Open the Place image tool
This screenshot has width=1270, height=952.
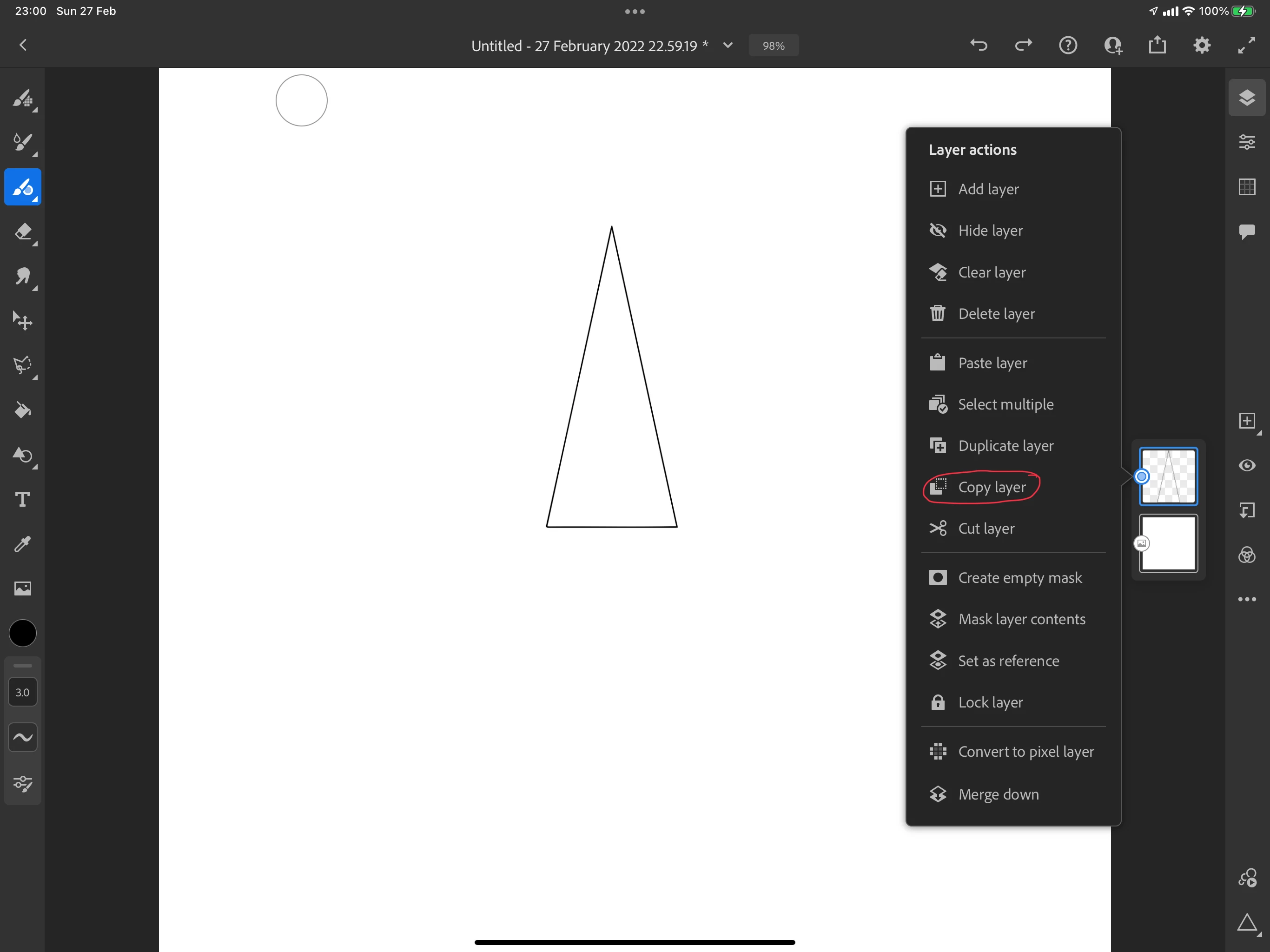(x=23, y=588)
